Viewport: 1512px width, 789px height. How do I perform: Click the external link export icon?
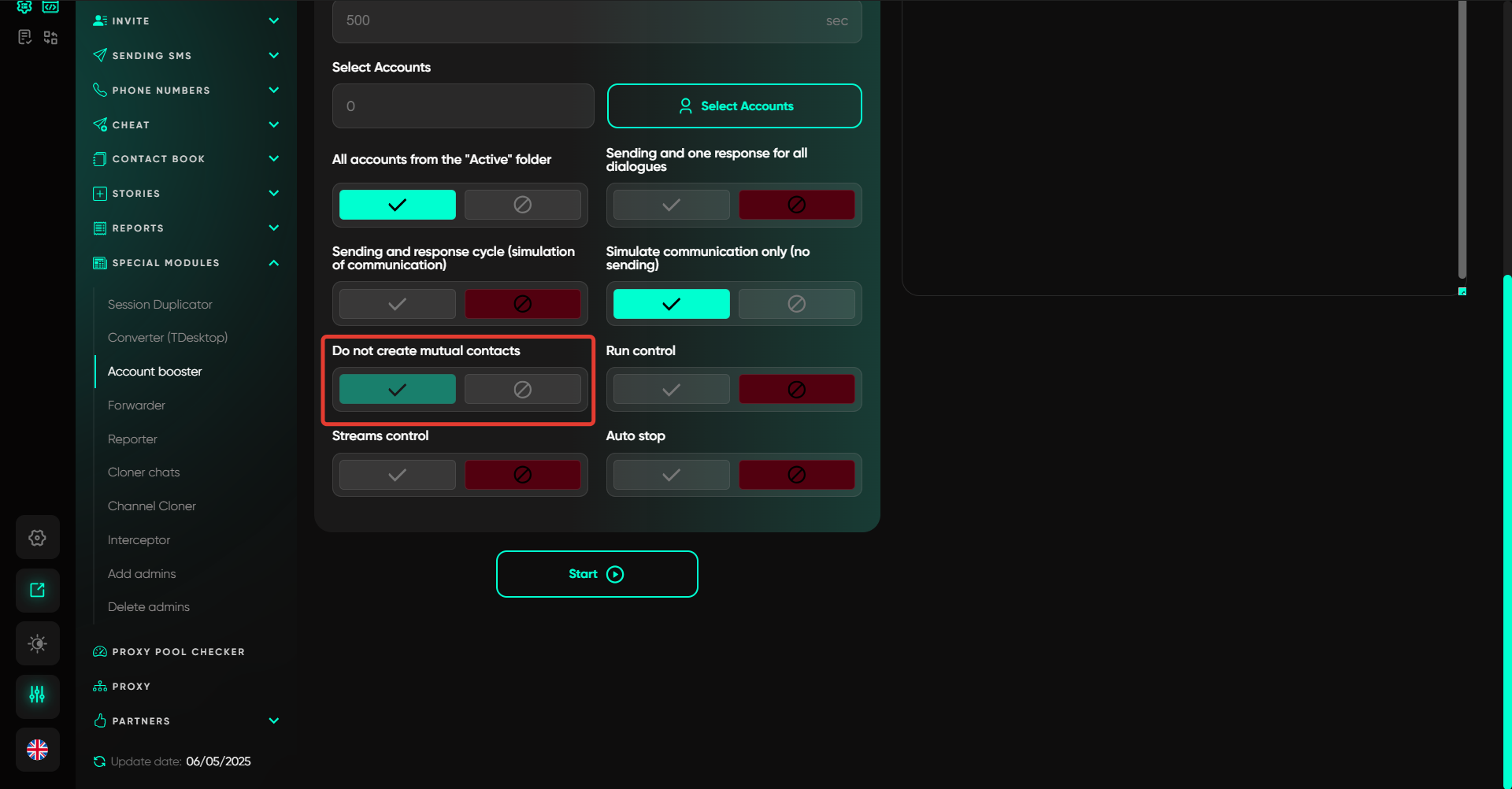[37, 591]
